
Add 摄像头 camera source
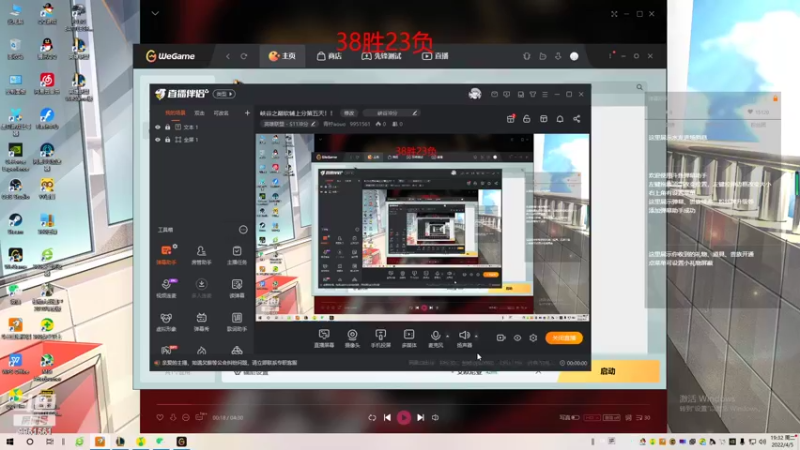point(352,338)
